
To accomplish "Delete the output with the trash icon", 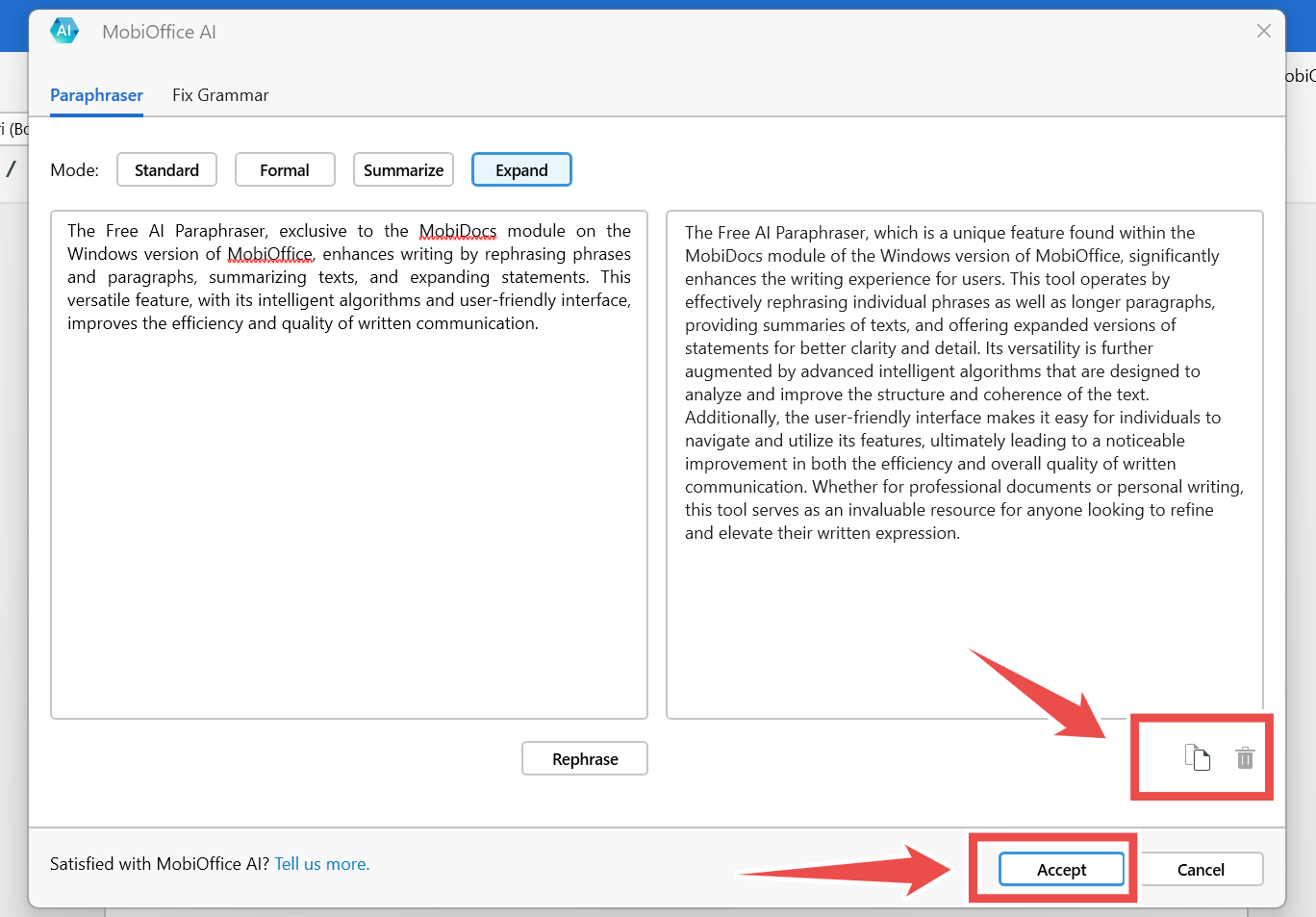I will click(1245, 758).
